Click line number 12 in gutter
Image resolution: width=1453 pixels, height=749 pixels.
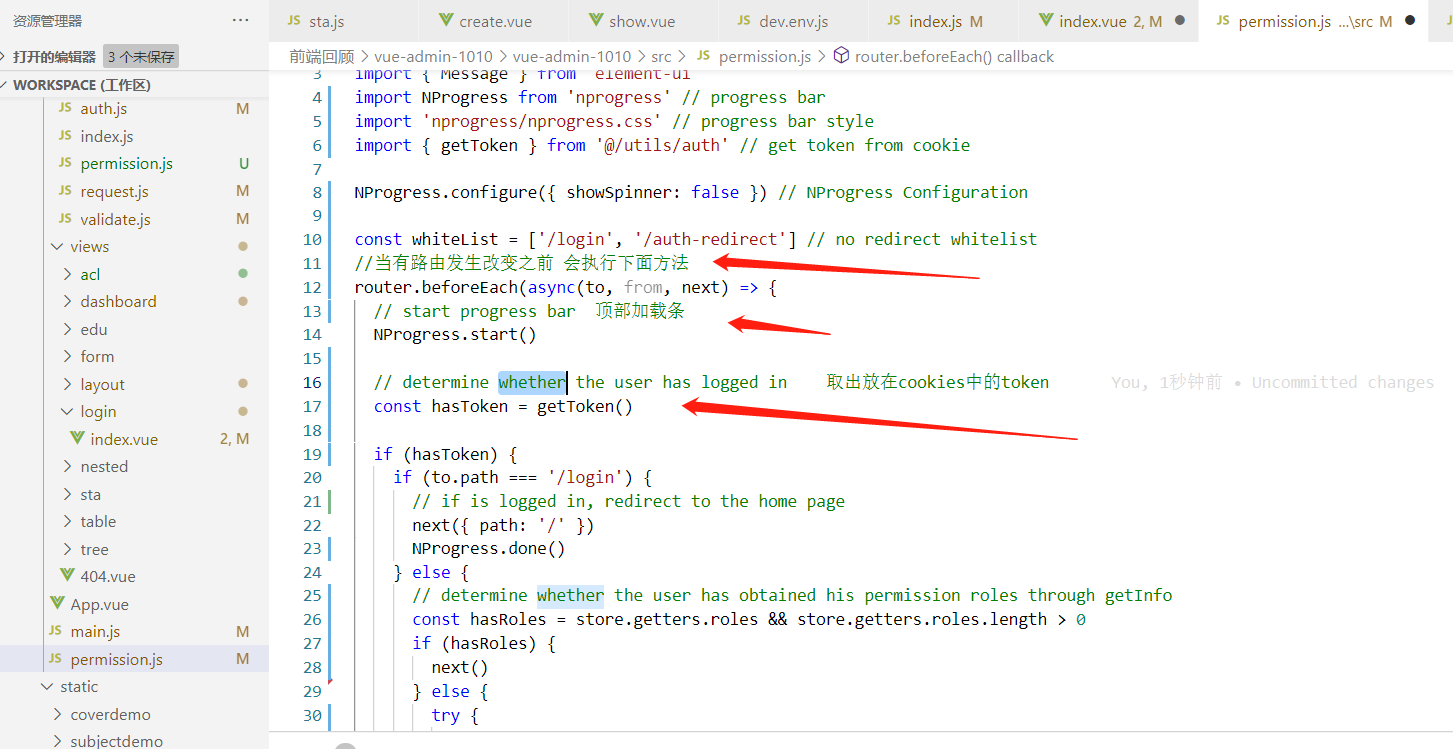pyautogui.click(x=312, y=287)
